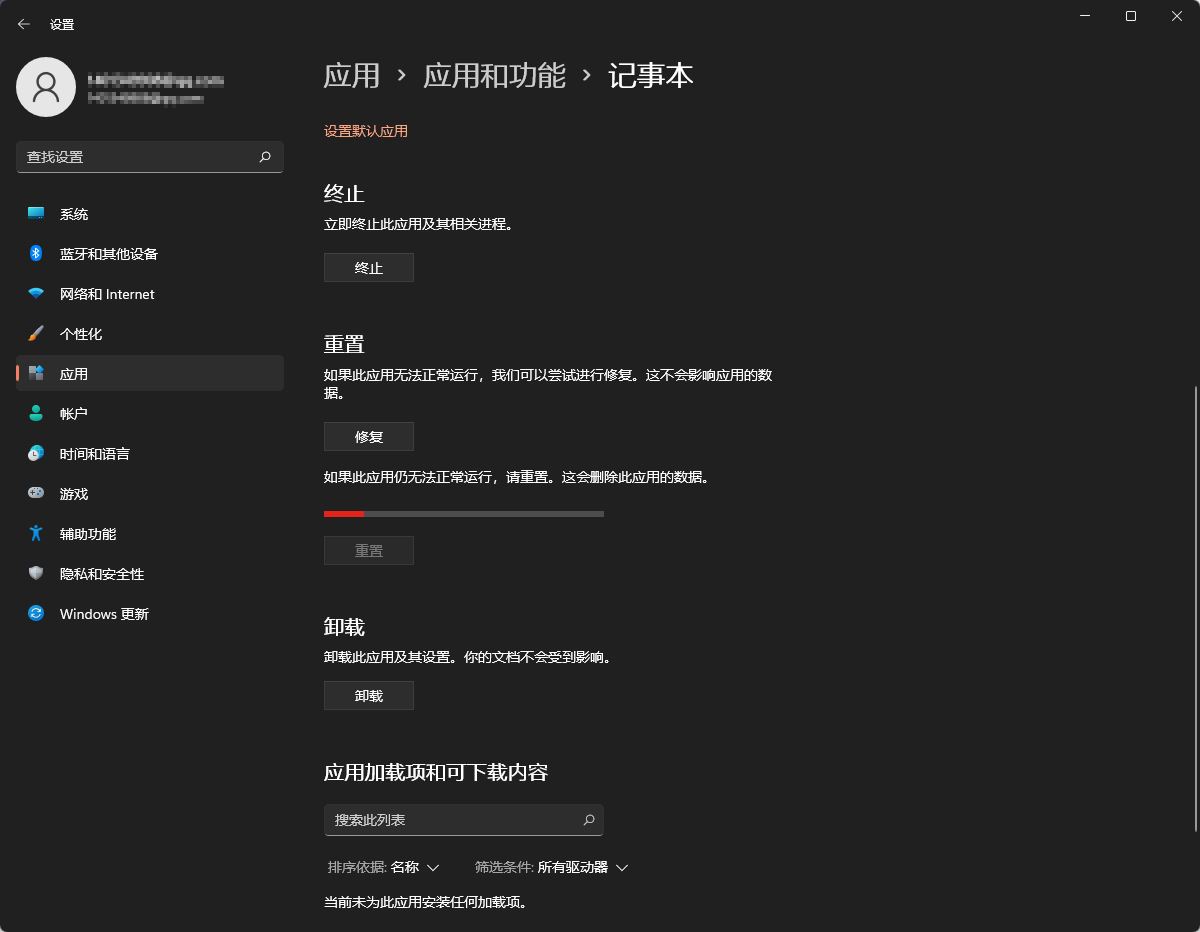This screenshot has height=932, width=1200.
Task: Open Windows 更新 from the sidebar
Action: pos(35,613)
